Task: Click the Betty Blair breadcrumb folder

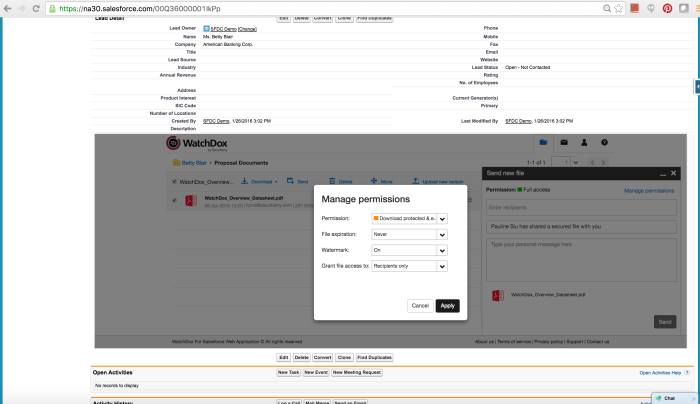Action: click(x=194, y=163)
